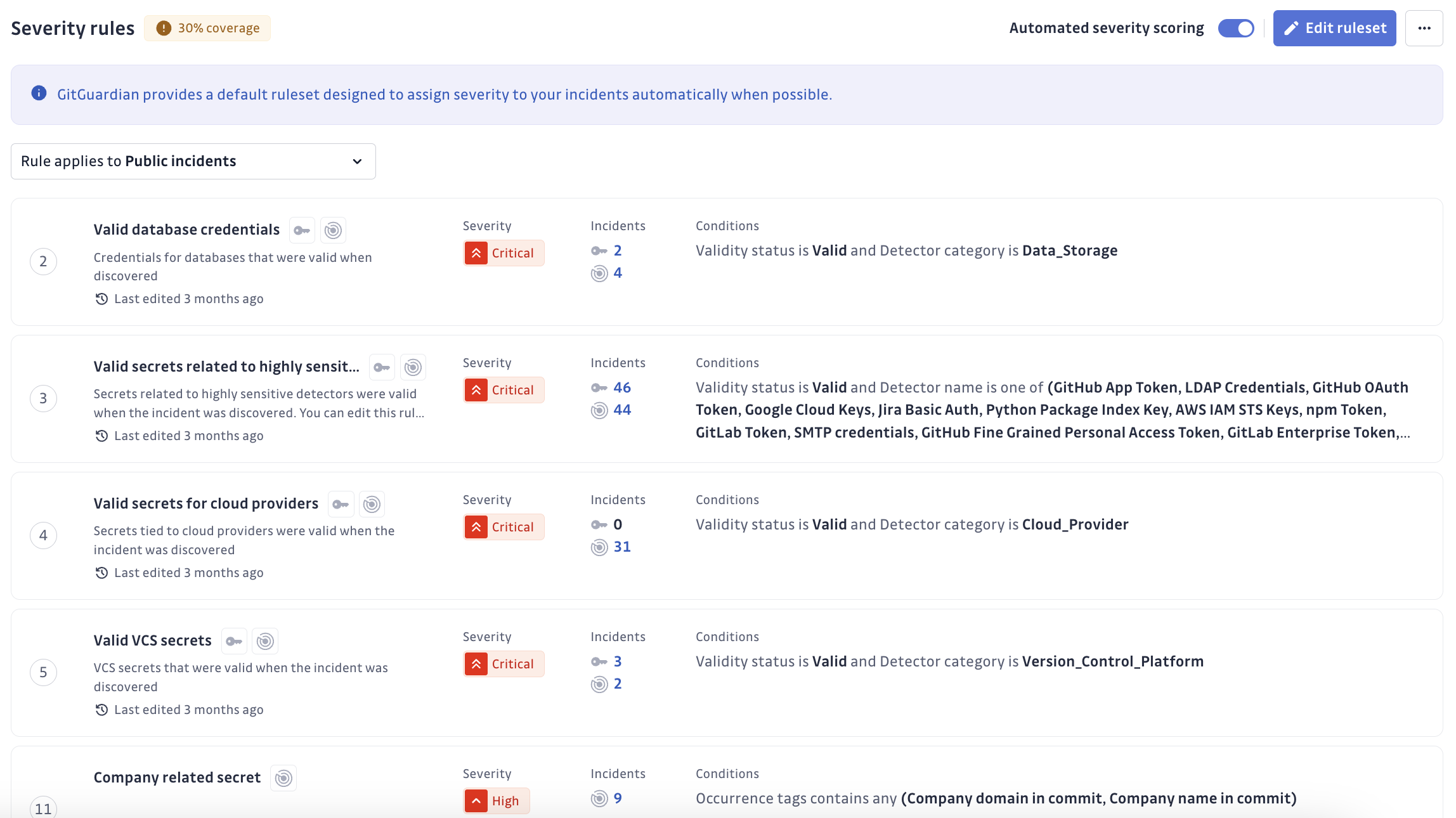Select the Valid secrets for cloud providers title
1456x818 pixels.
206,503
